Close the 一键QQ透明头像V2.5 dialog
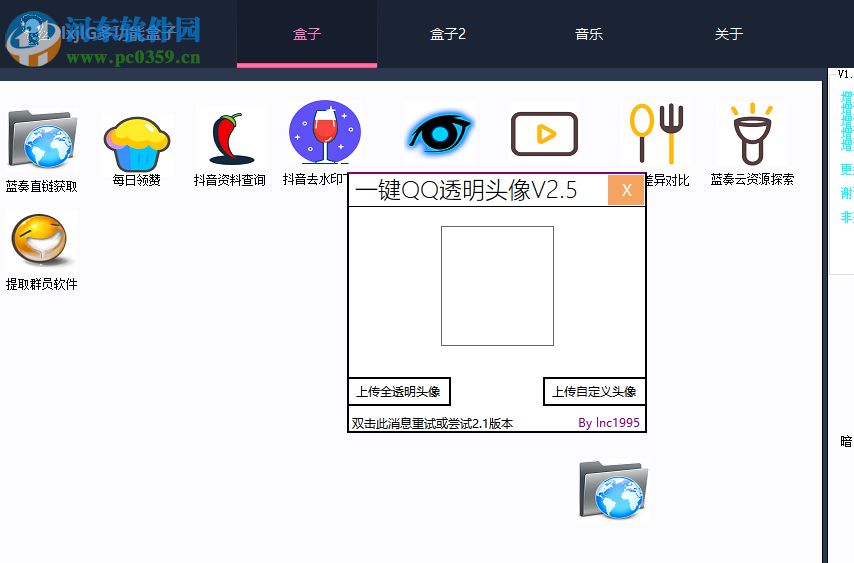Viewport: 854px width, 563px height. [626, 190]
